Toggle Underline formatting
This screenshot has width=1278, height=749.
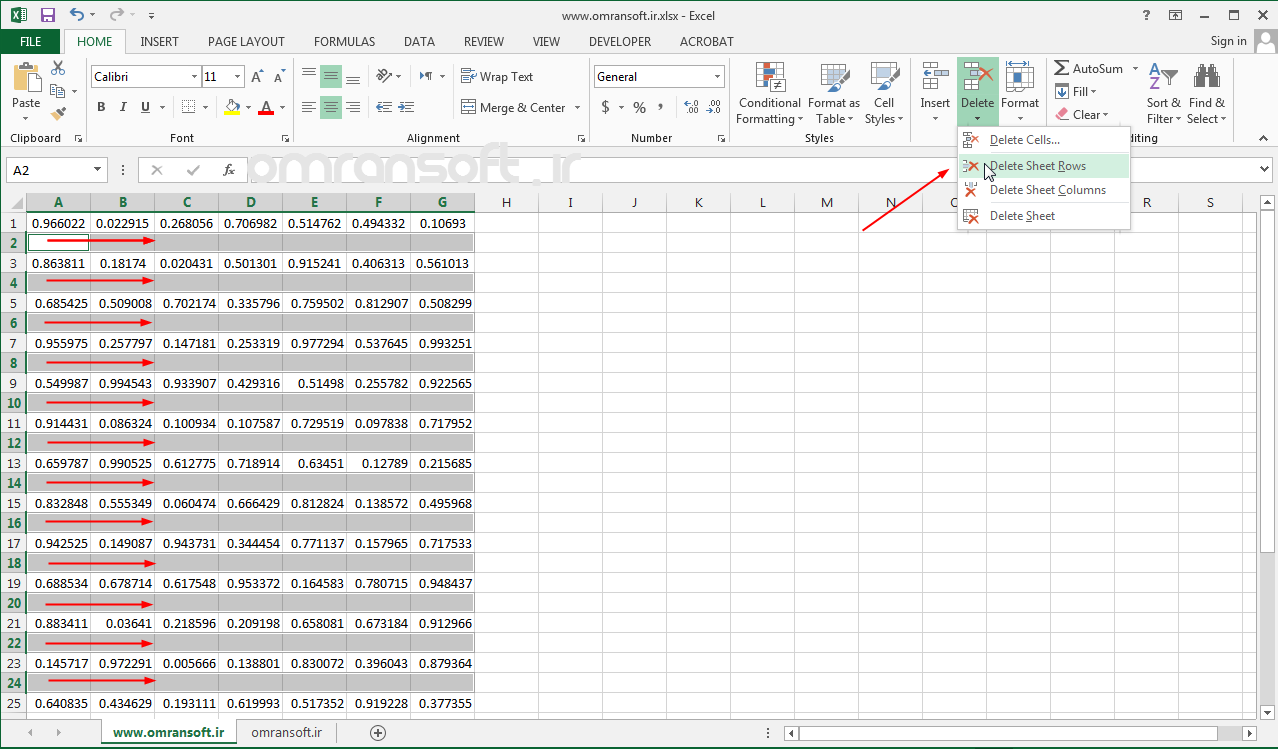(145, 107)
